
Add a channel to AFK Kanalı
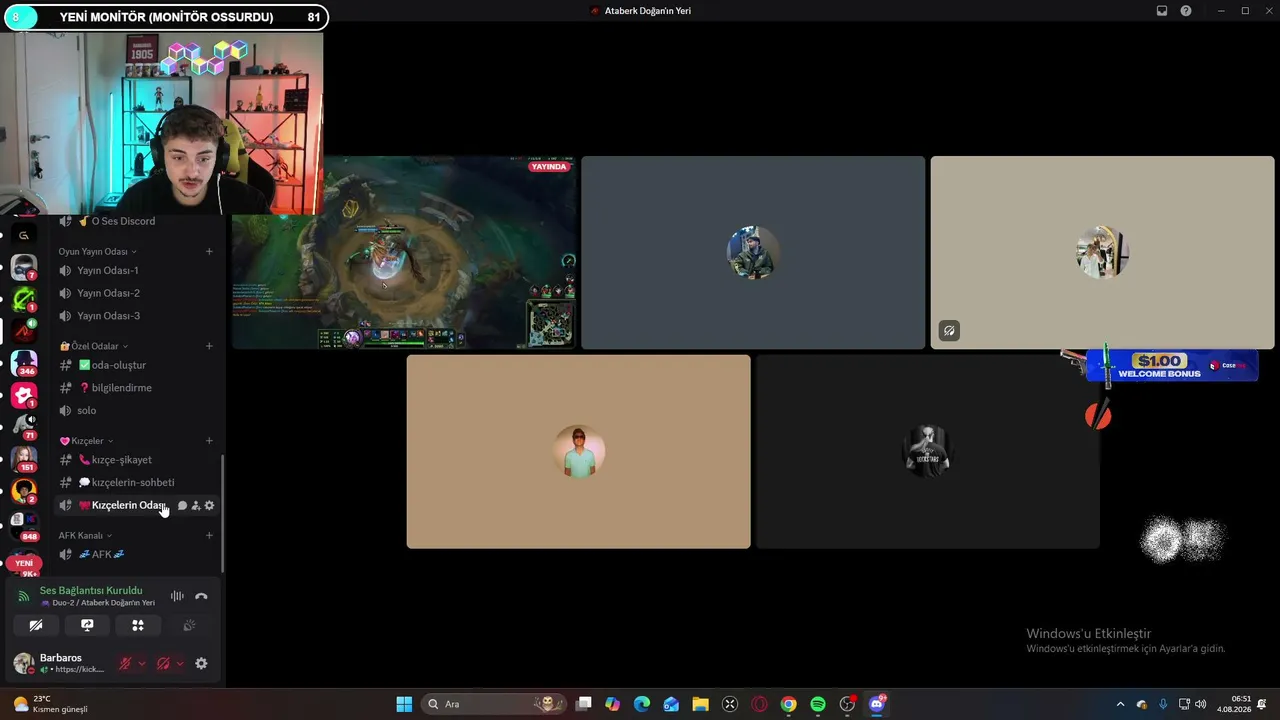click(x=209, y=536)
